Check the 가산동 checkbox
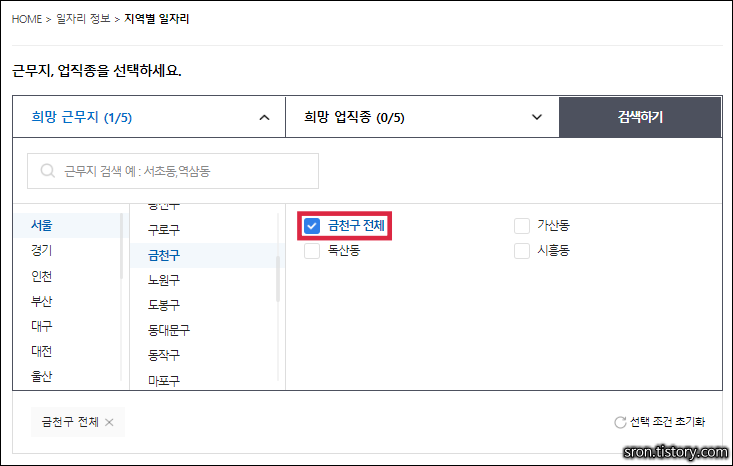Screen dimensions: 733x466 point(522,226)
